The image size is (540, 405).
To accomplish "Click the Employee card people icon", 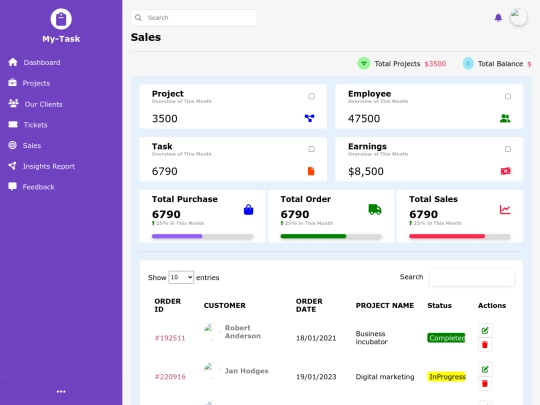I will (x=505, y=118).
